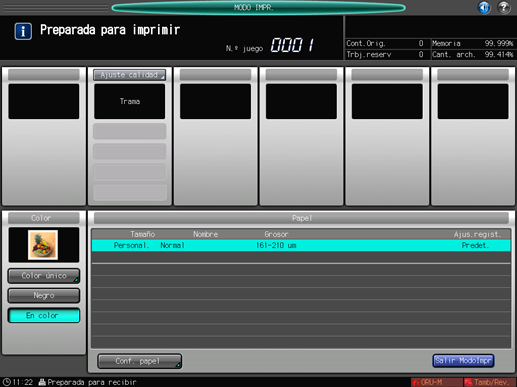517x387 pixels.
Task: Click the Trbj.reserv counter value
Action: pyautogui.click(x=421, y=54)
